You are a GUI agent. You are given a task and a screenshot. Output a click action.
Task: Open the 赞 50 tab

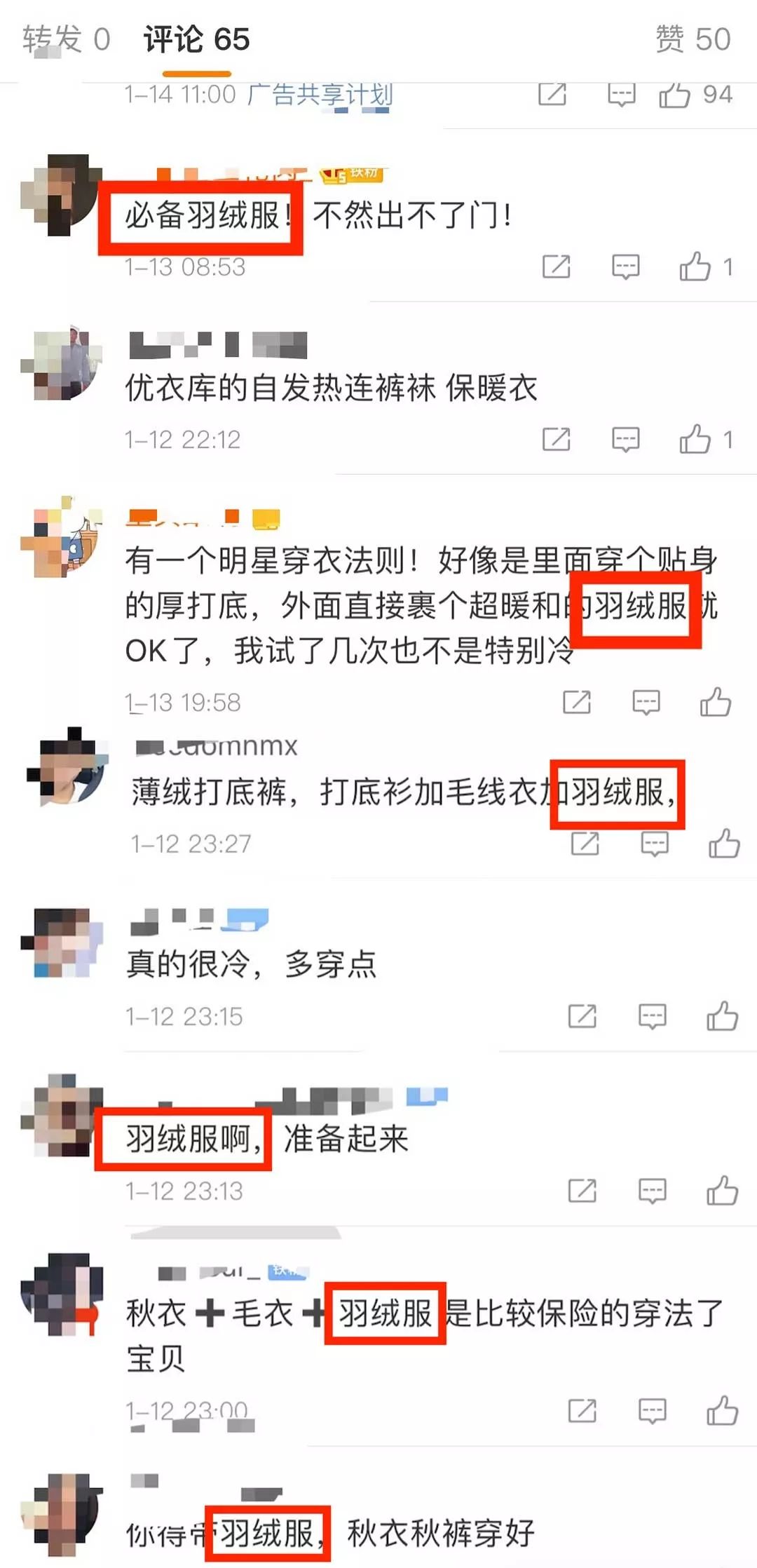pyautogui.click(x=693, y=39)
